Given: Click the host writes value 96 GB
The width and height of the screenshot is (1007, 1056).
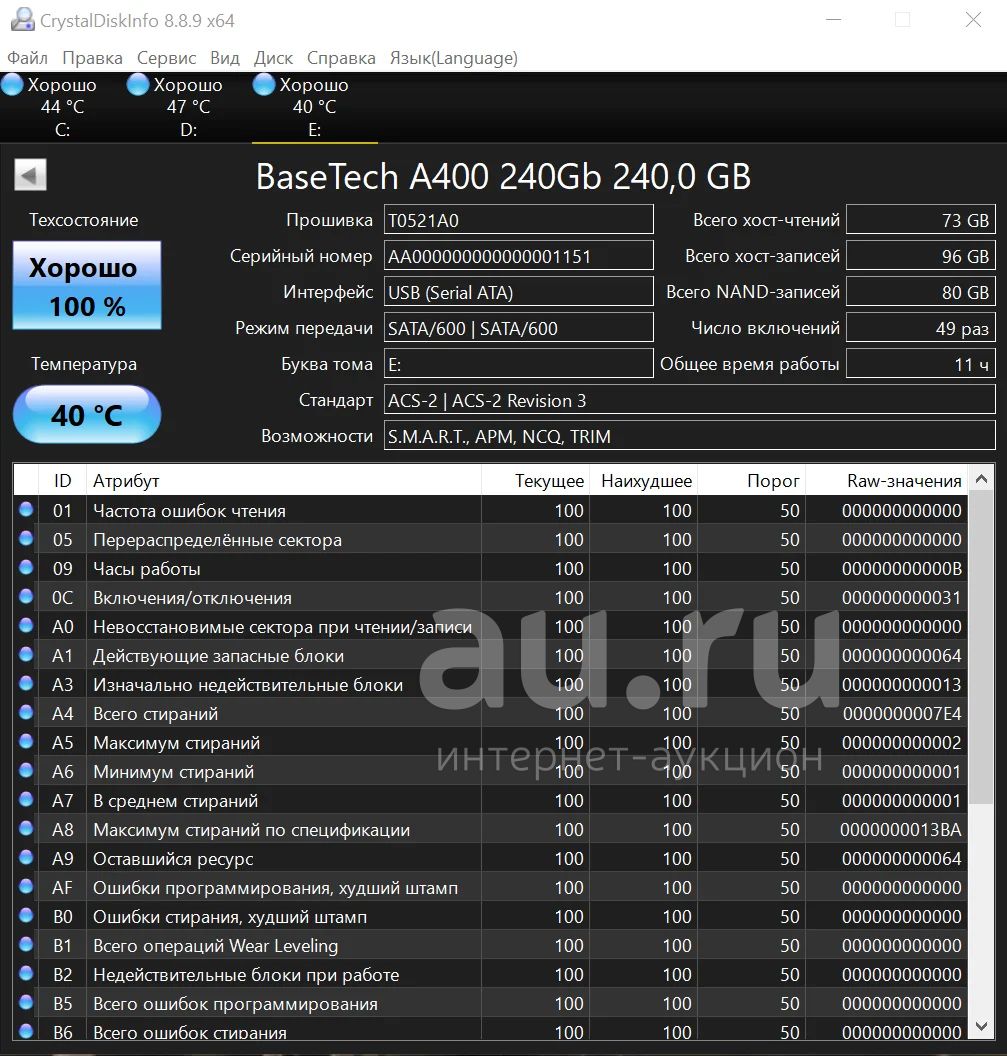Looking at the screenshot, I should (921, 256).
